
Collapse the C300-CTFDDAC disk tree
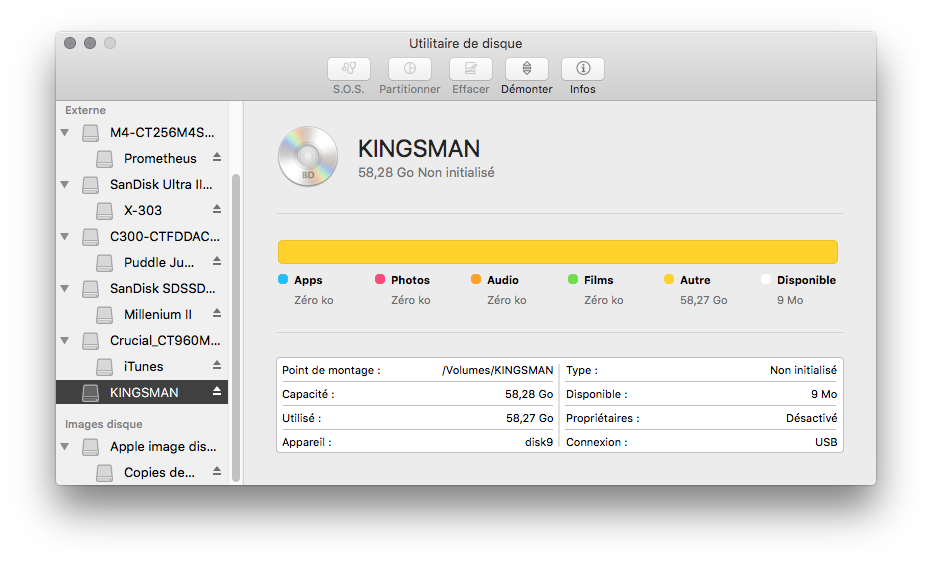pyautogui.click(x=65, y=236)
